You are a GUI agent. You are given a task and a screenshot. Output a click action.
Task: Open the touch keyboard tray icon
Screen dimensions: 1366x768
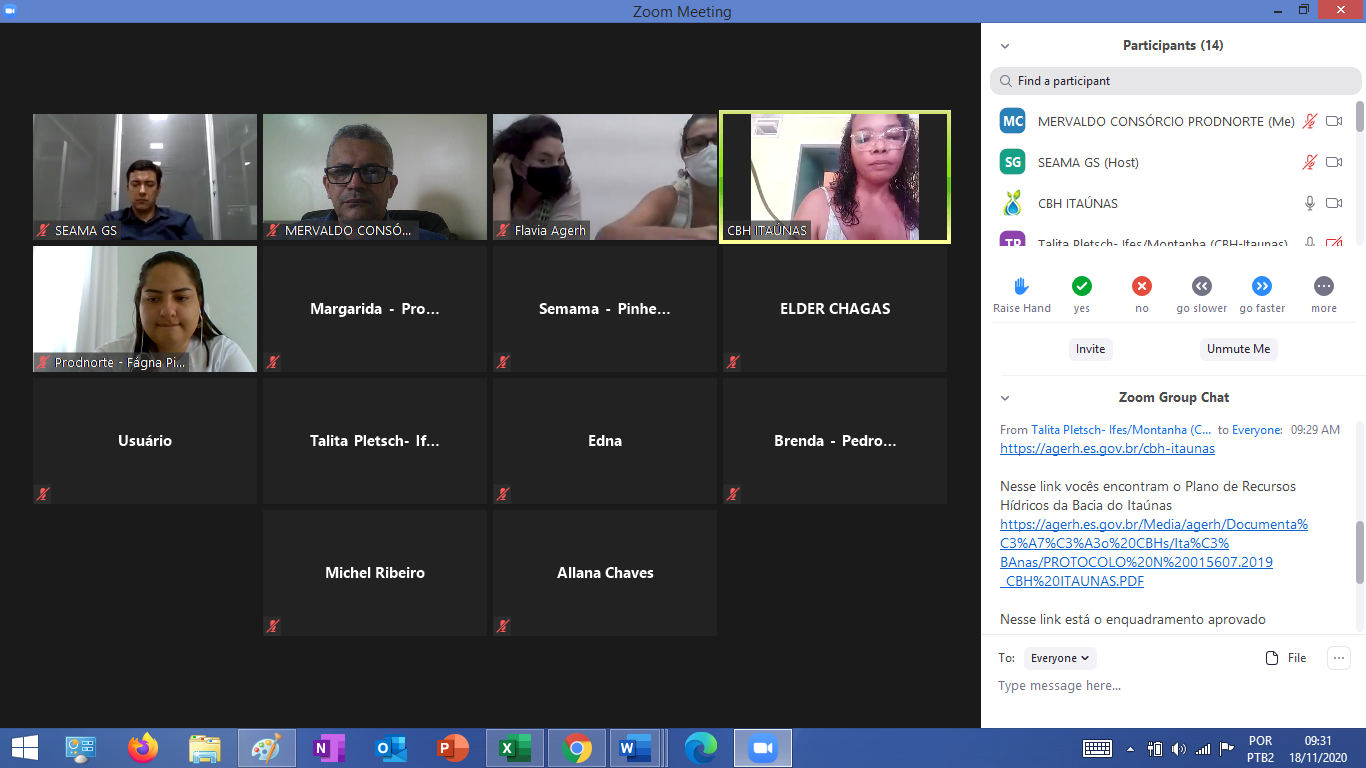click(x=1097, y=749)
